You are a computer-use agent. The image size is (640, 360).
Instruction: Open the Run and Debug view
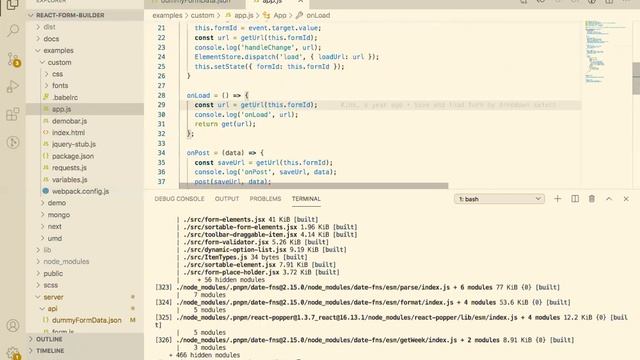pos(13,87)
